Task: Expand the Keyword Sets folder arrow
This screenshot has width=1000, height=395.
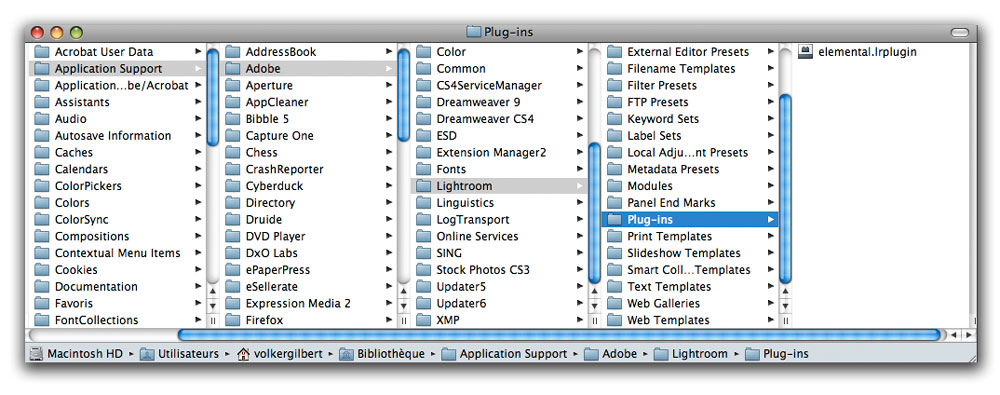Action: coord(771,119)
